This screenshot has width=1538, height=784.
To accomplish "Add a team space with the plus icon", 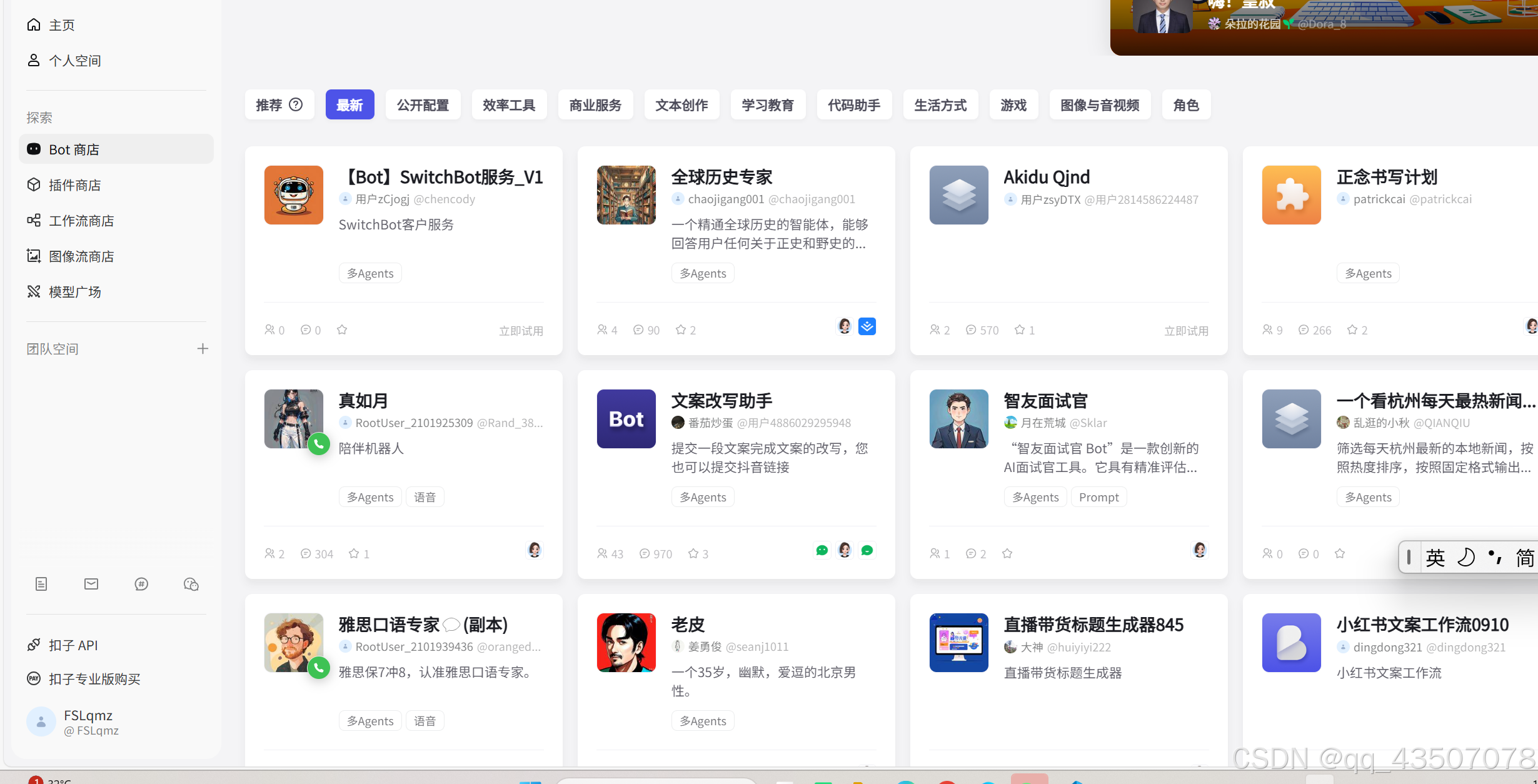I will (203, 349).
